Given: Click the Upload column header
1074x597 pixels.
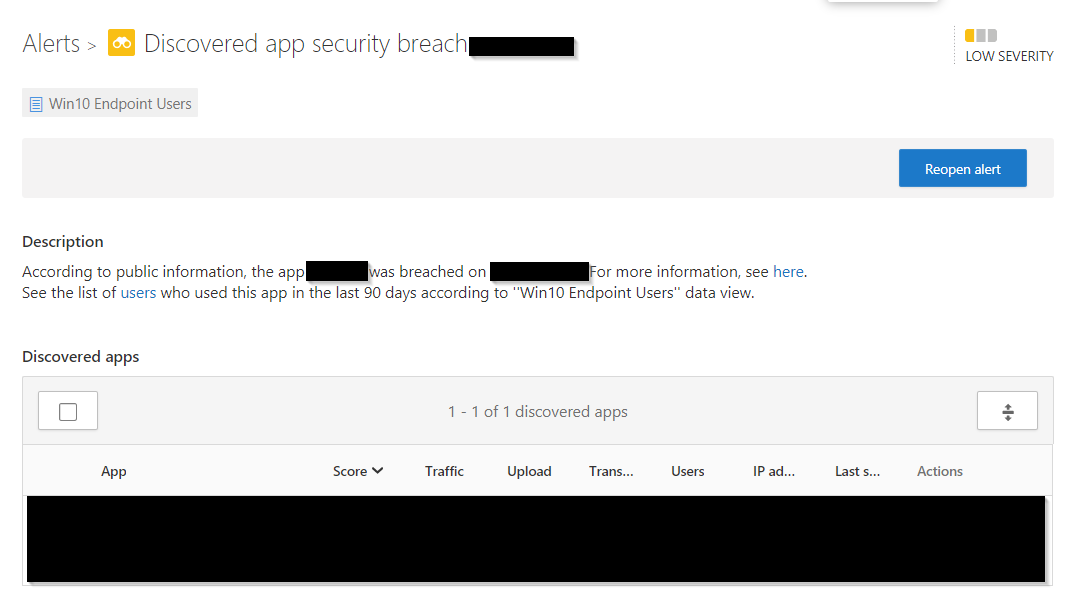Looking at the screenshot, I should (529, 471).
